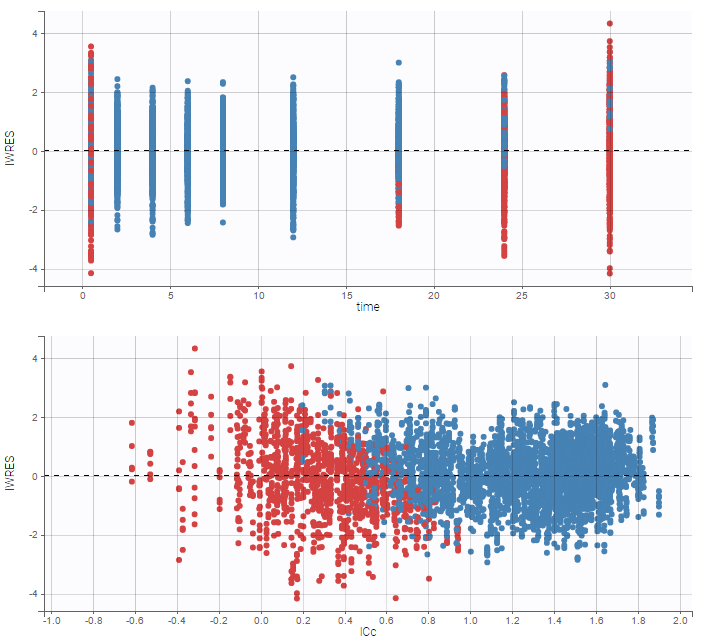Click the 'lCc' x-axis label
708x643 pixels.
(x=367, y=632)
